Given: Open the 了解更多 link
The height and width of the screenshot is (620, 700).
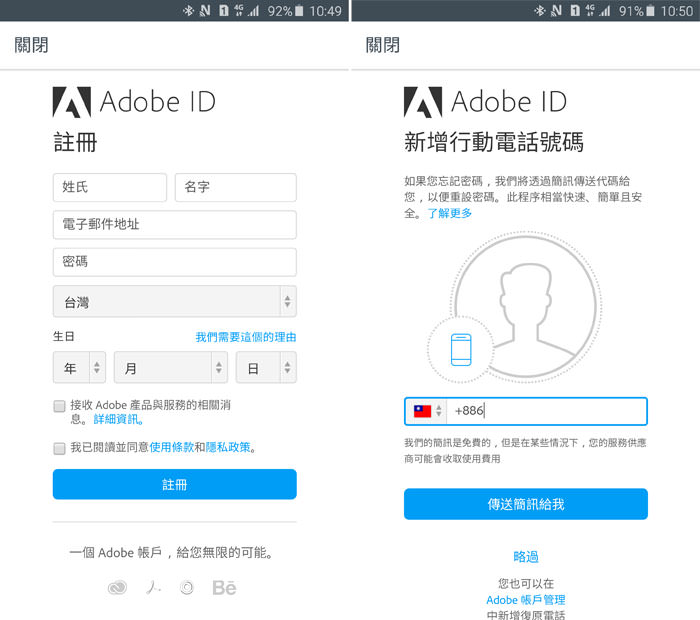Looking at the screenshot, I should (x=450, y=213).
